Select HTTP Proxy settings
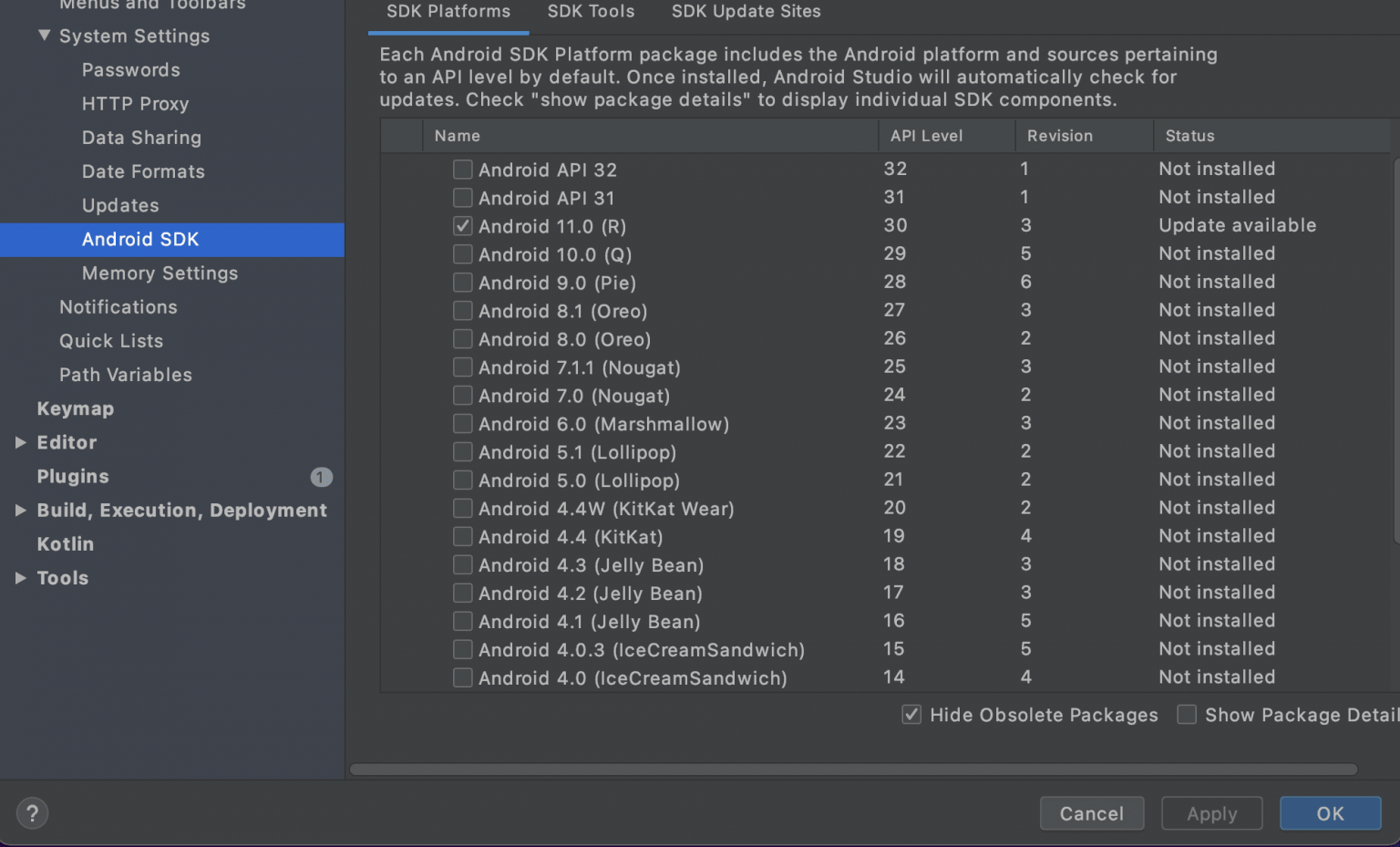Screen dimensions: 1400x847 coord(135,104)
